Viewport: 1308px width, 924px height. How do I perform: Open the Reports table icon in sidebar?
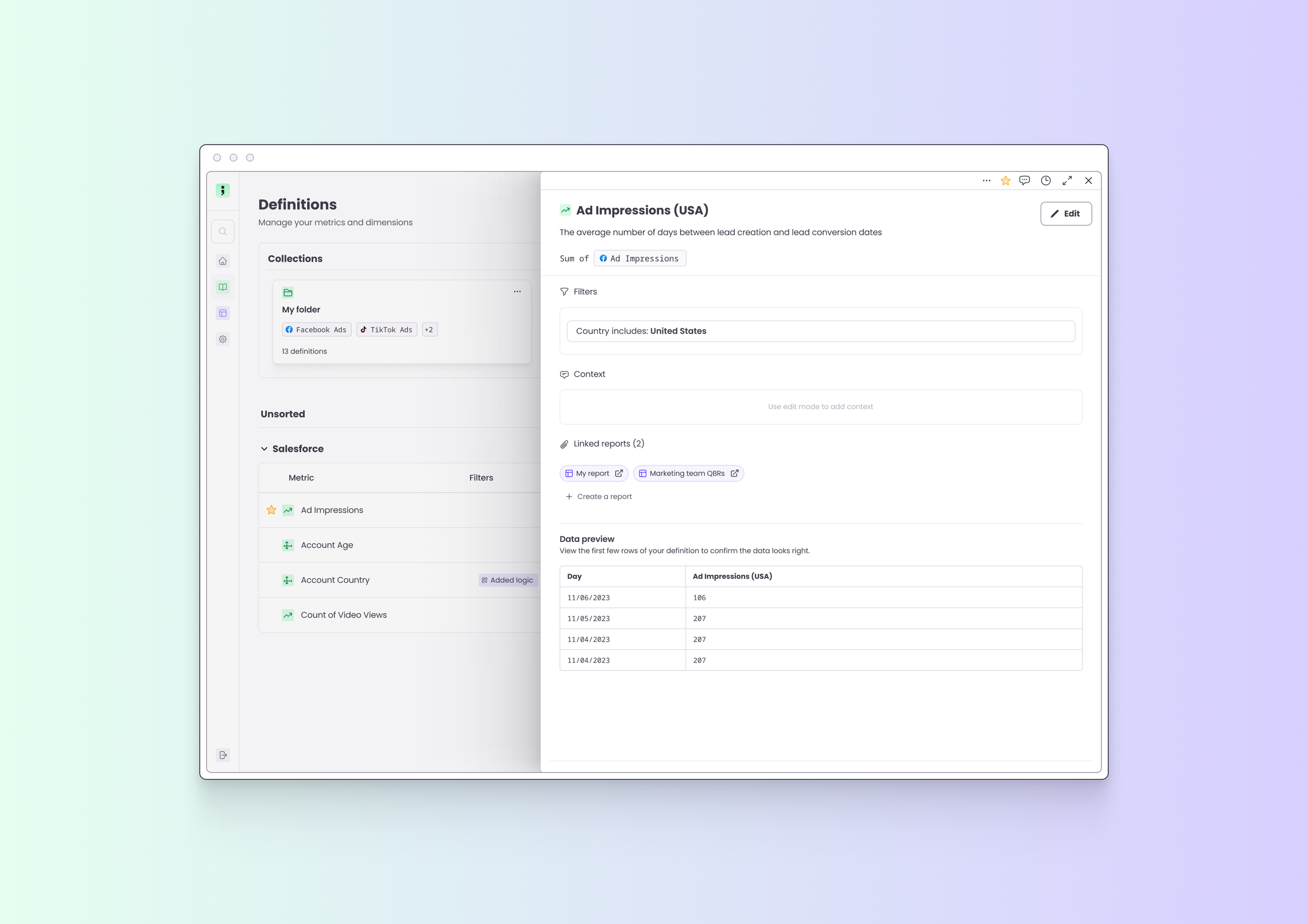pyautogui.click(x=223, y=313)
